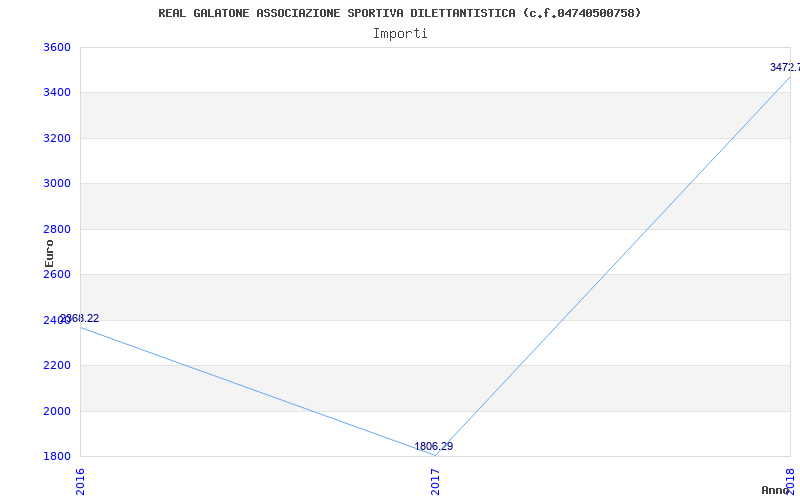The width and height of the screenshot is (800, 500).
Task: Click the 2200 y-axis label
Action: [56, 365]
